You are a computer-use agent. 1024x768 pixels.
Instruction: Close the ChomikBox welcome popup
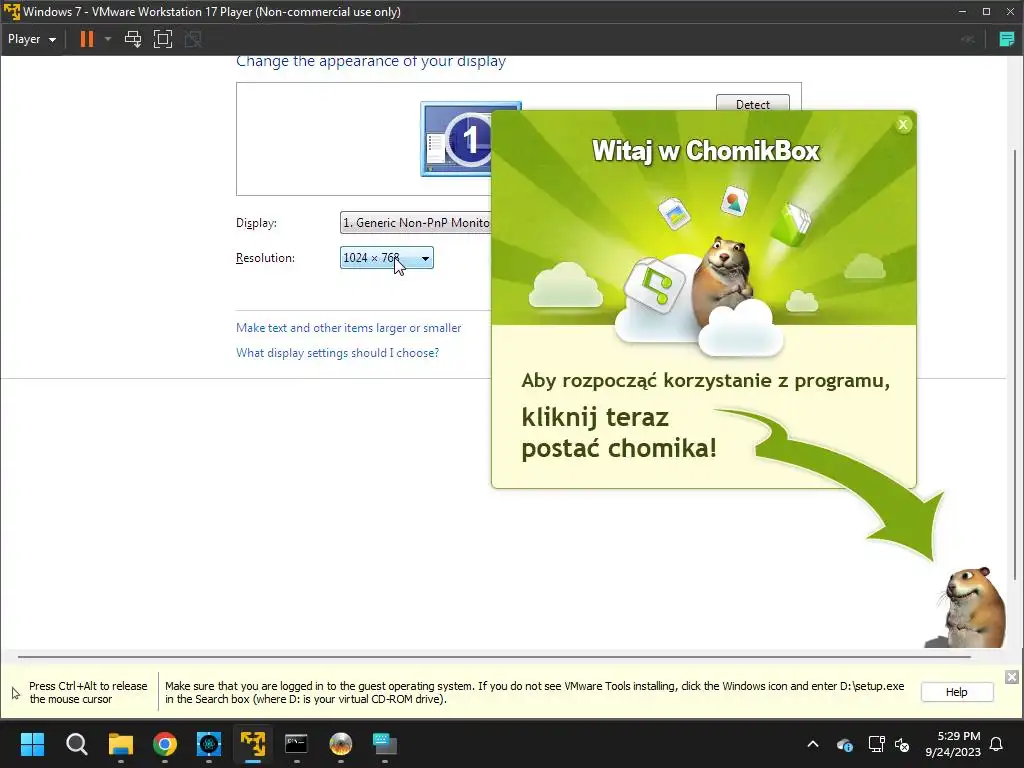(x=903, y=124)
